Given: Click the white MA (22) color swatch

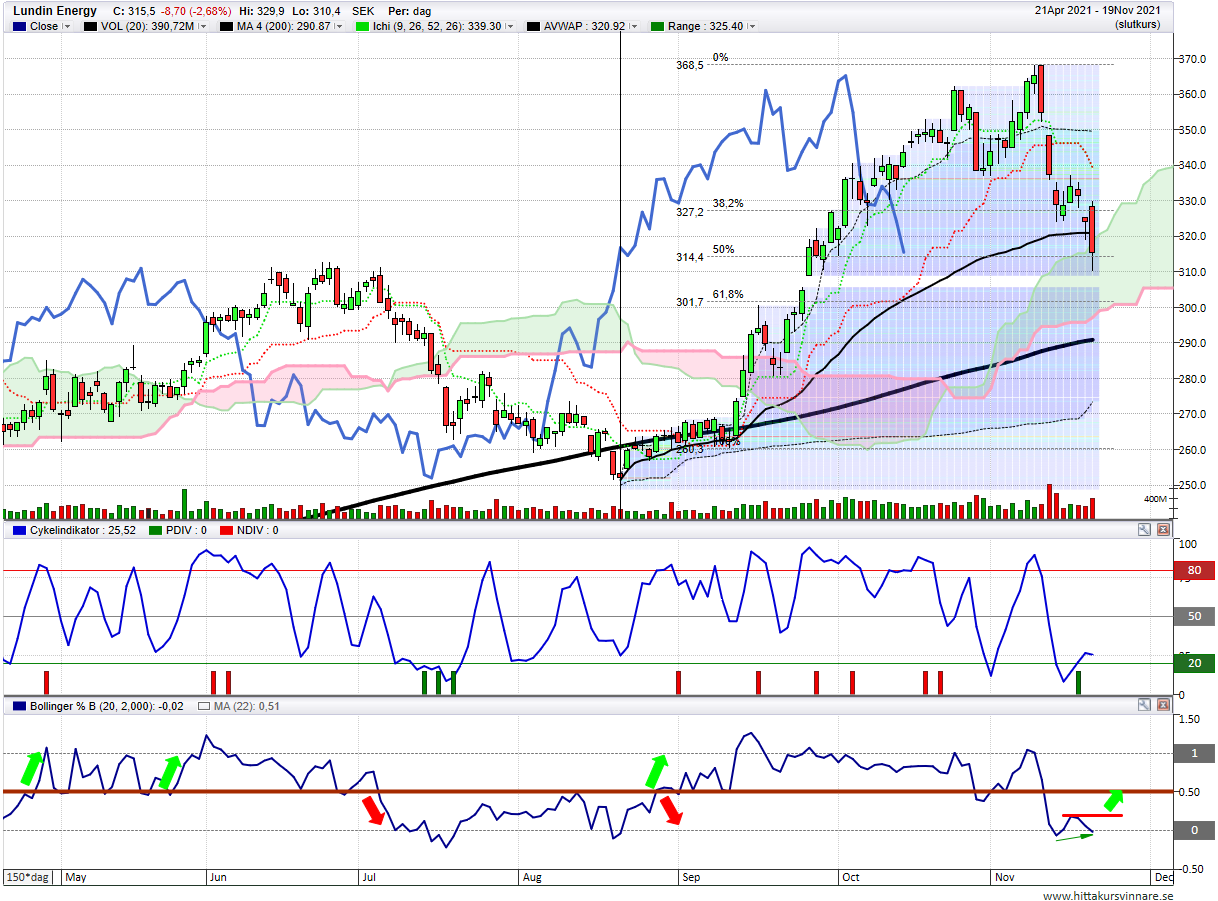Looking at the screenshot, I should tap(204, 706).
